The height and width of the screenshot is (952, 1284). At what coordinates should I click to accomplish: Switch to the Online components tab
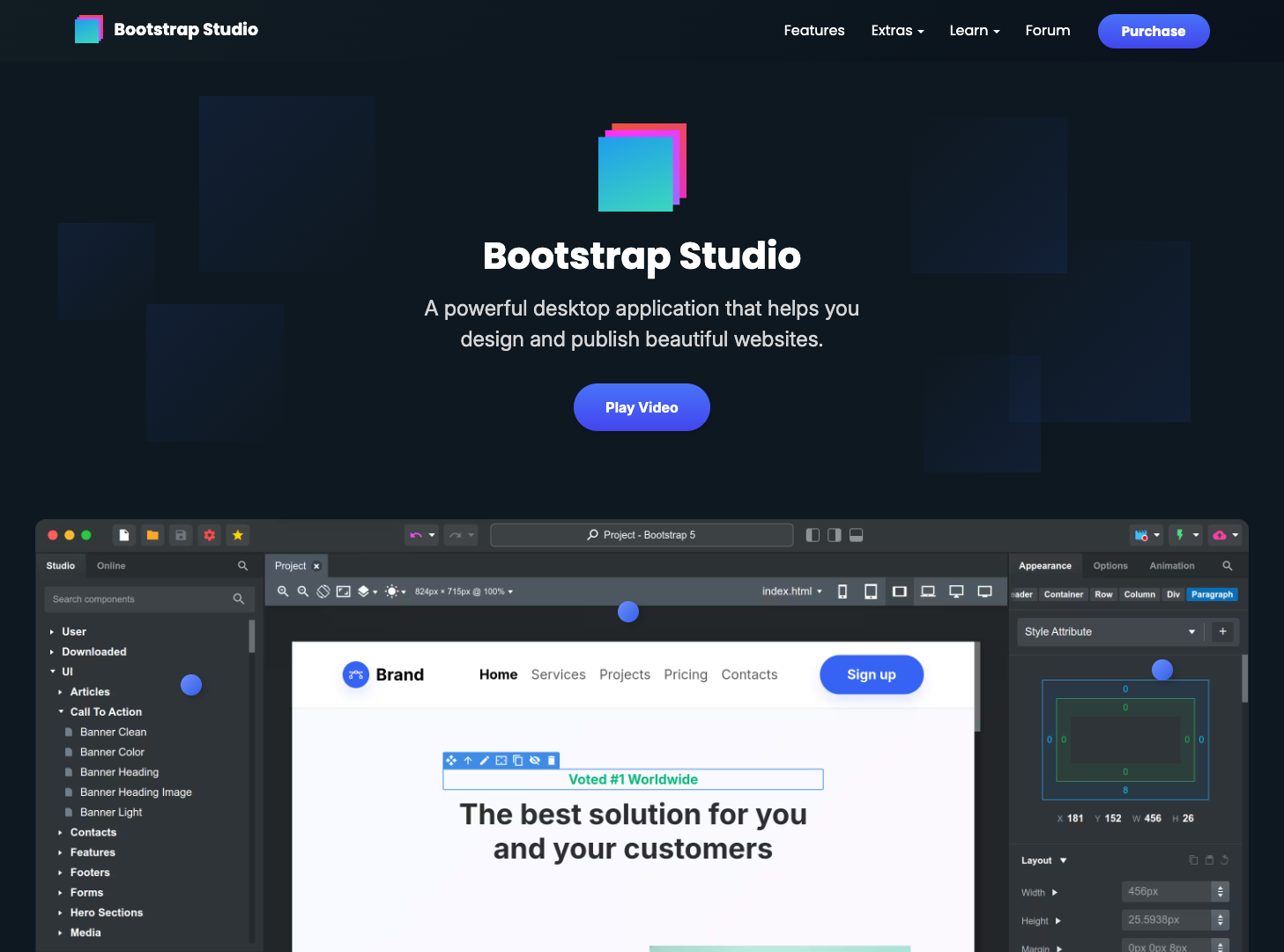tap(110, 565)
